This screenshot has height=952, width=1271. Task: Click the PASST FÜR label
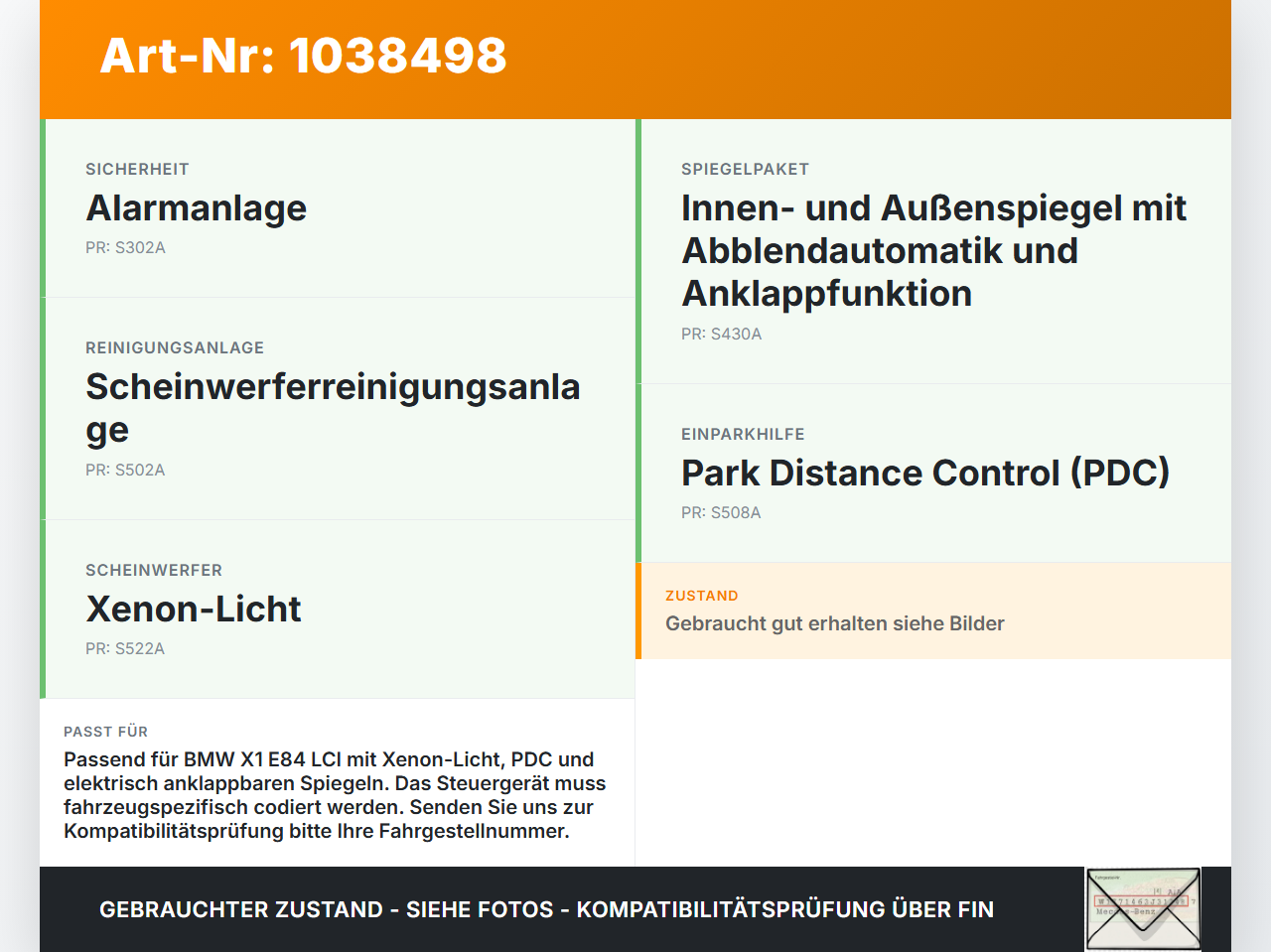coord(105,732)
